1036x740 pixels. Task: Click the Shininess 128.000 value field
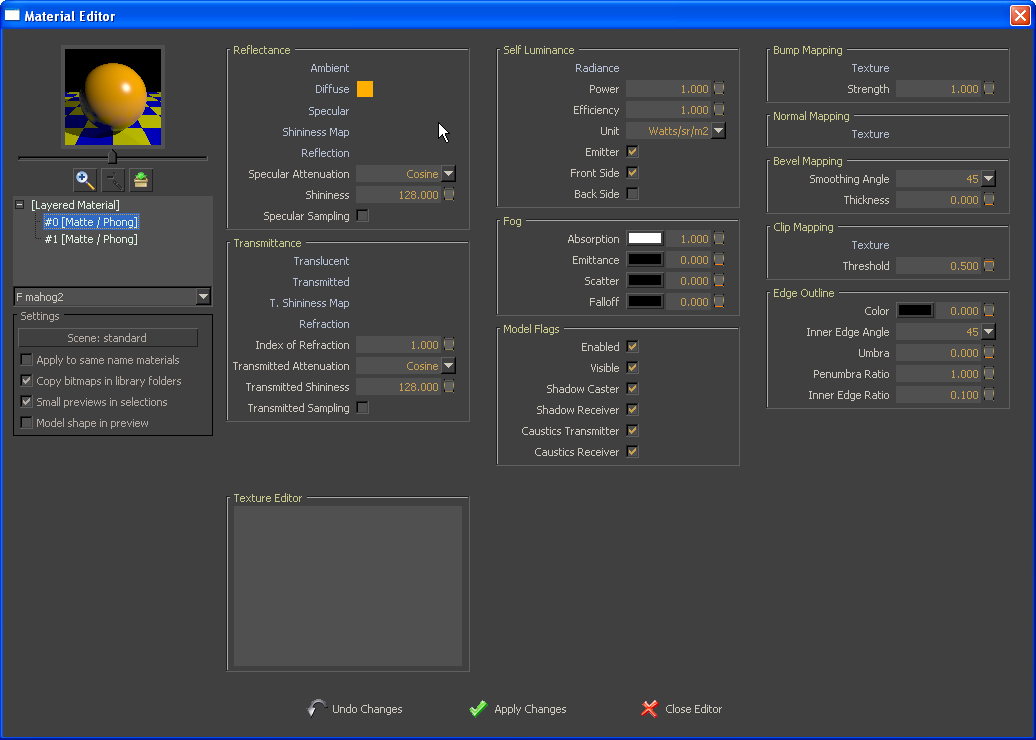coord(399,194)
